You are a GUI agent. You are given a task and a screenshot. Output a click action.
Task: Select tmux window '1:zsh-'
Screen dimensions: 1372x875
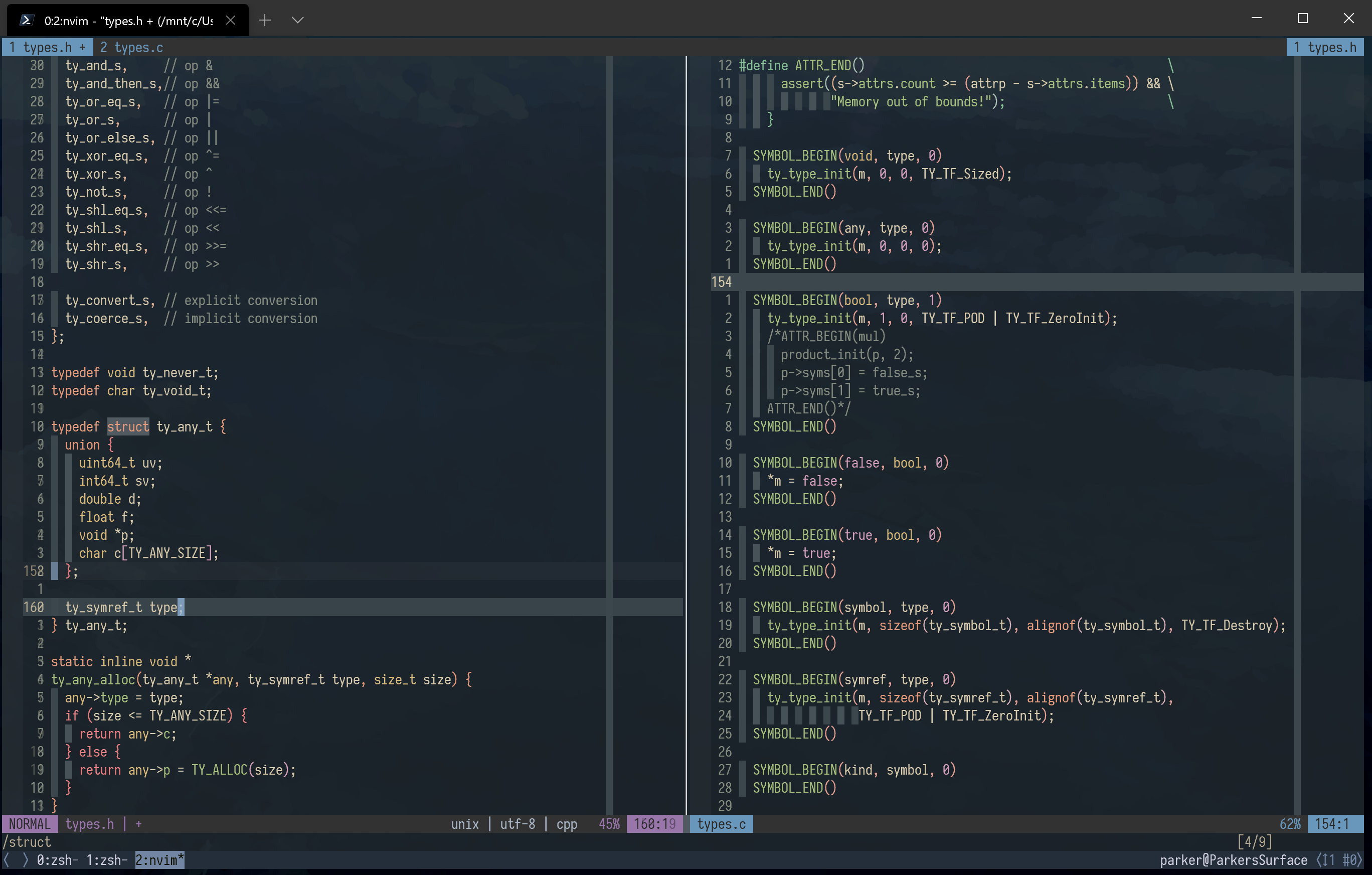tap(106, 859)
